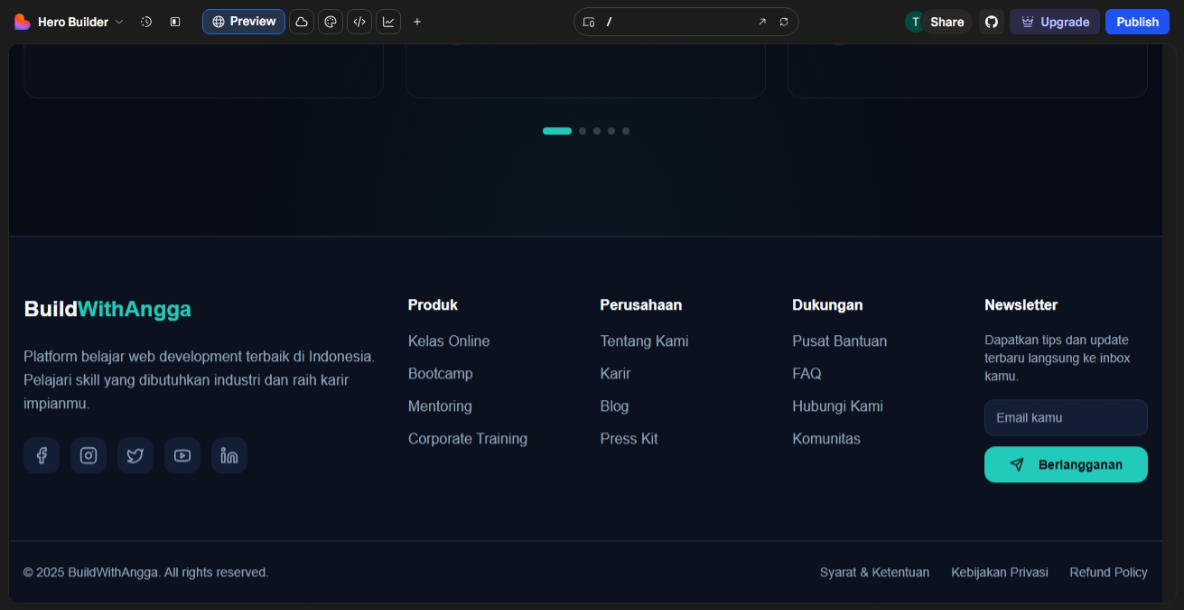The width and height of the screenshot is (1184, 610).
Task: Toggle the sidebar panel icon
Action: click(x=175, y=22)
